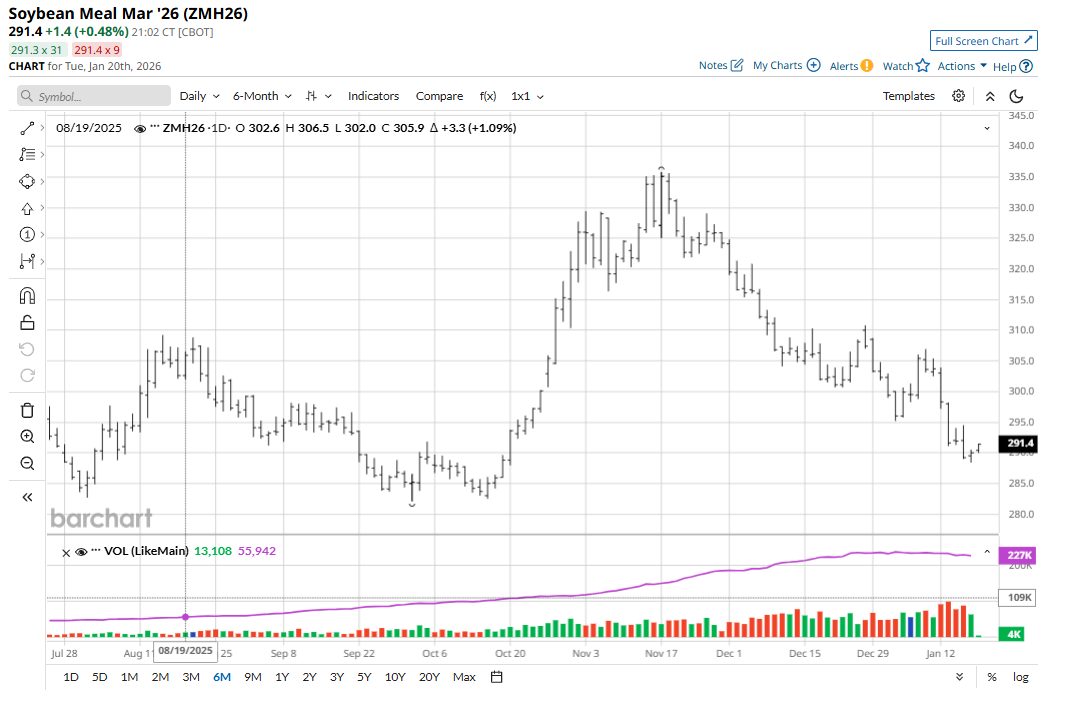Select the 3M time range

(x=191, y=678)
